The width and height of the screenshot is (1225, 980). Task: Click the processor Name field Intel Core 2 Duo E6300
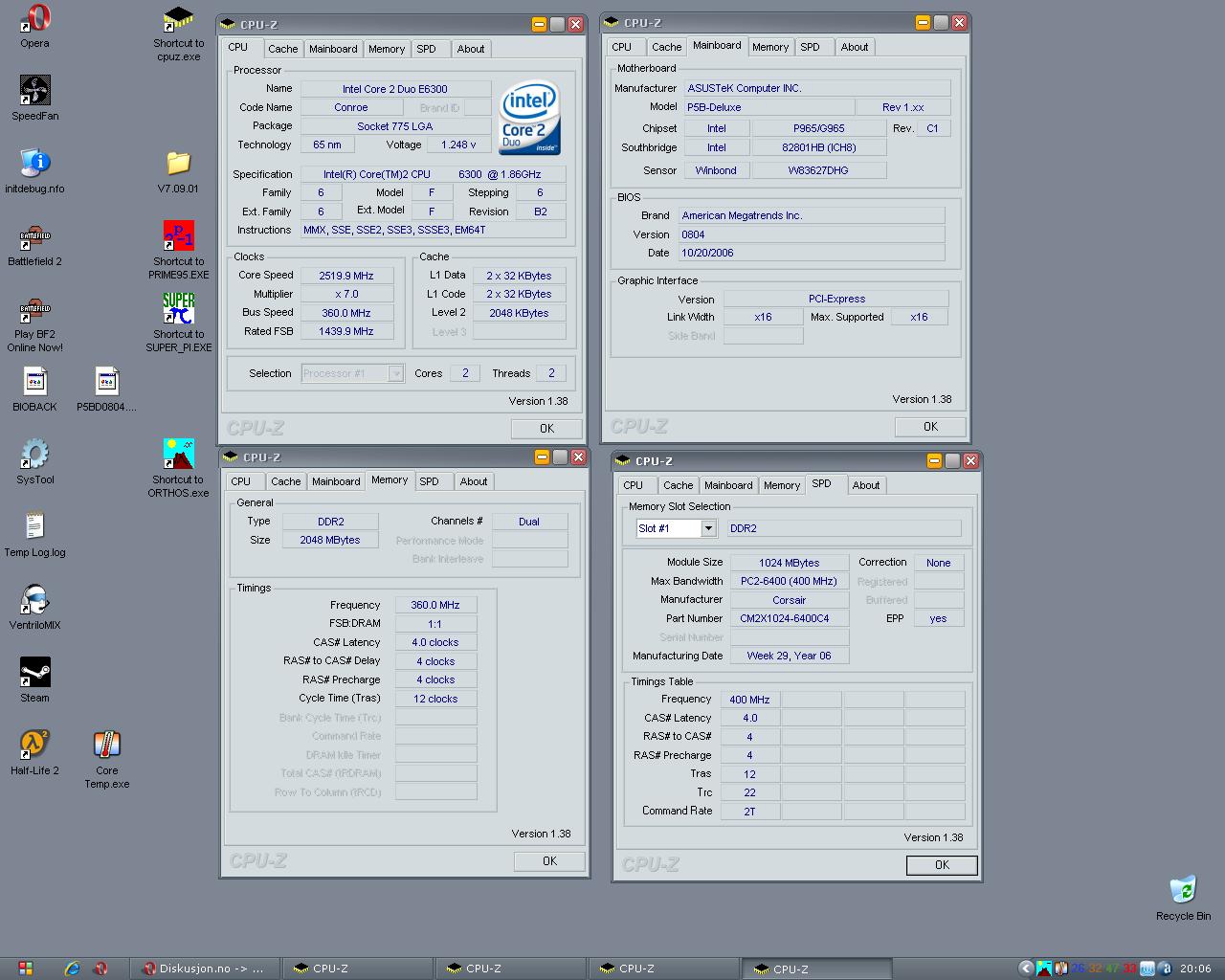395,89
